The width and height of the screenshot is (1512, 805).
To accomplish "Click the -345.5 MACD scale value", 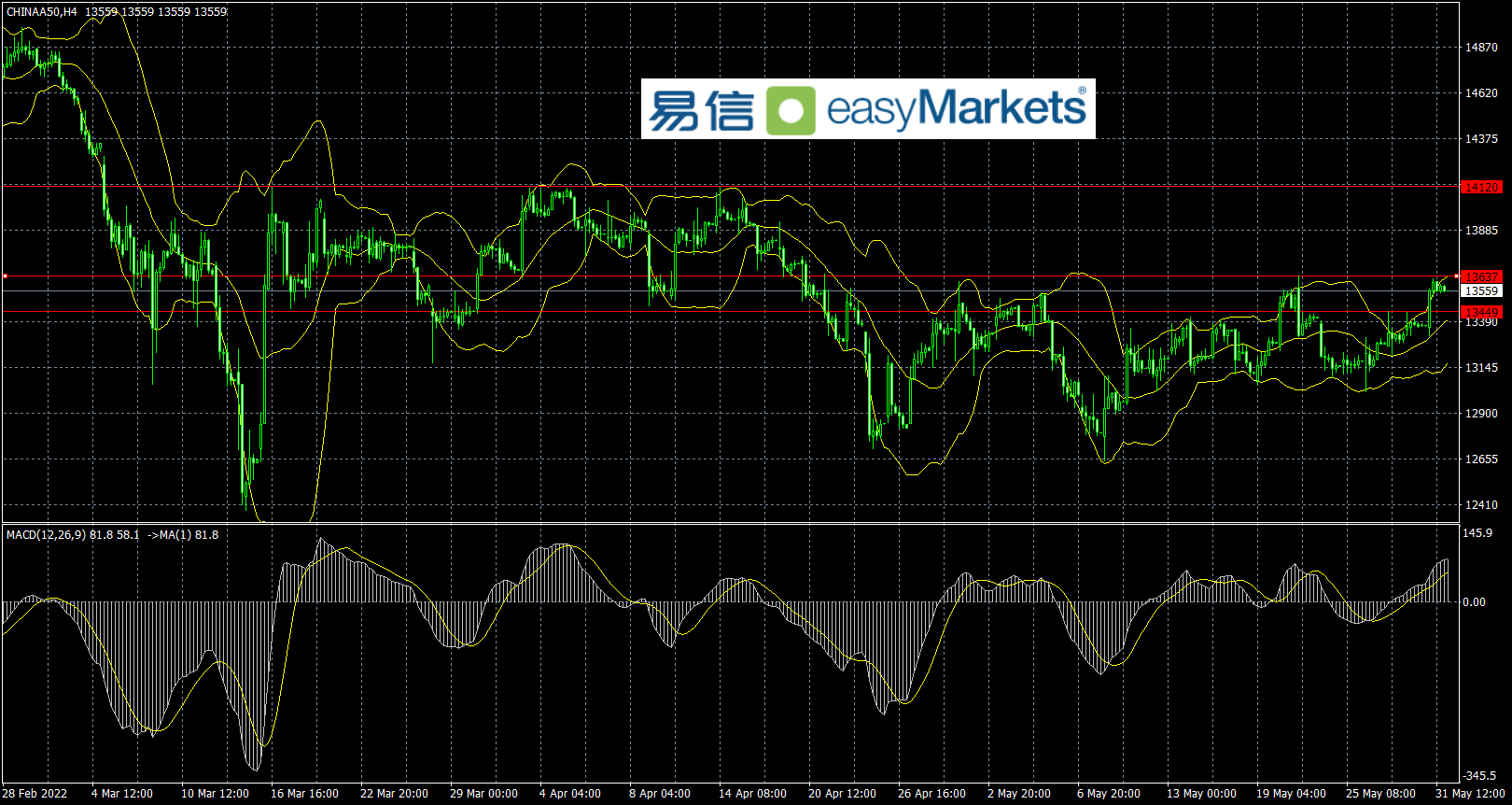I will tap(1479, 776).
